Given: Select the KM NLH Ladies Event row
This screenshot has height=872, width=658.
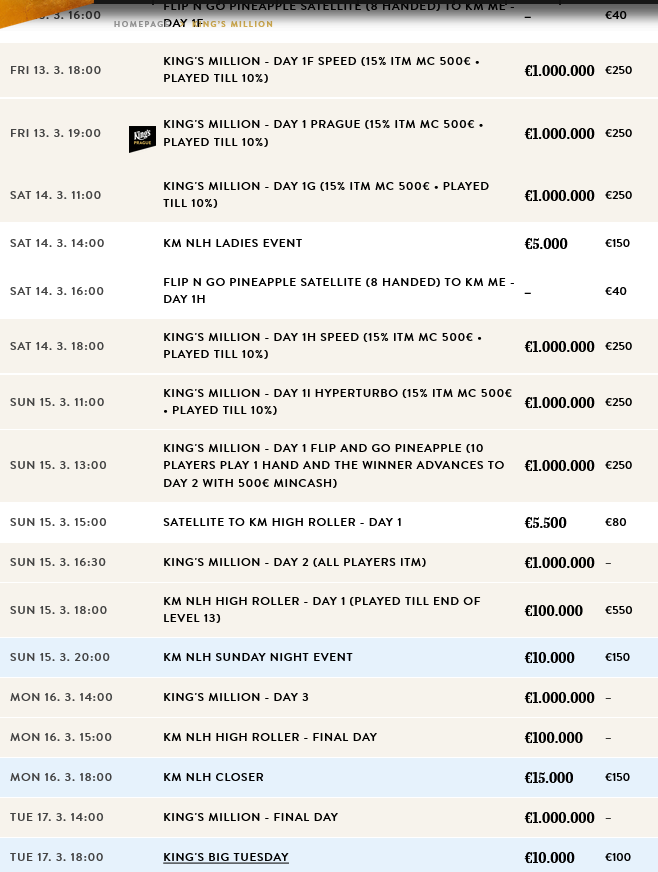Looking at the screenshot, I should 232,243.
